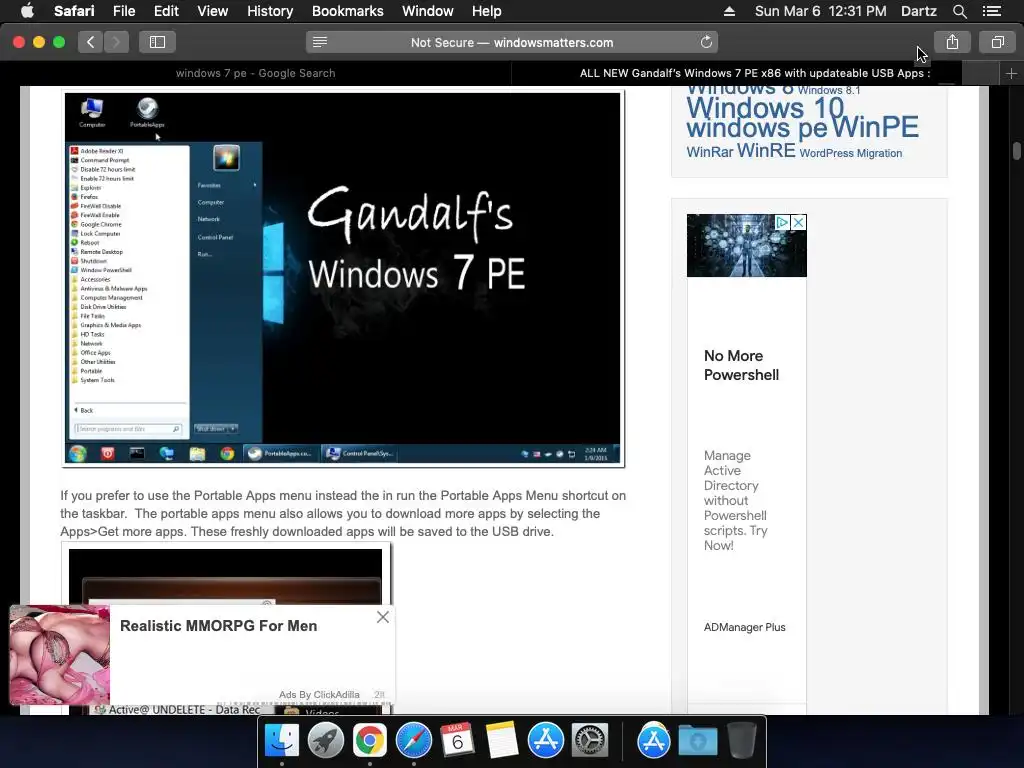
Task: Click the WinRE tag link
Action: click(x=766, y=151)
